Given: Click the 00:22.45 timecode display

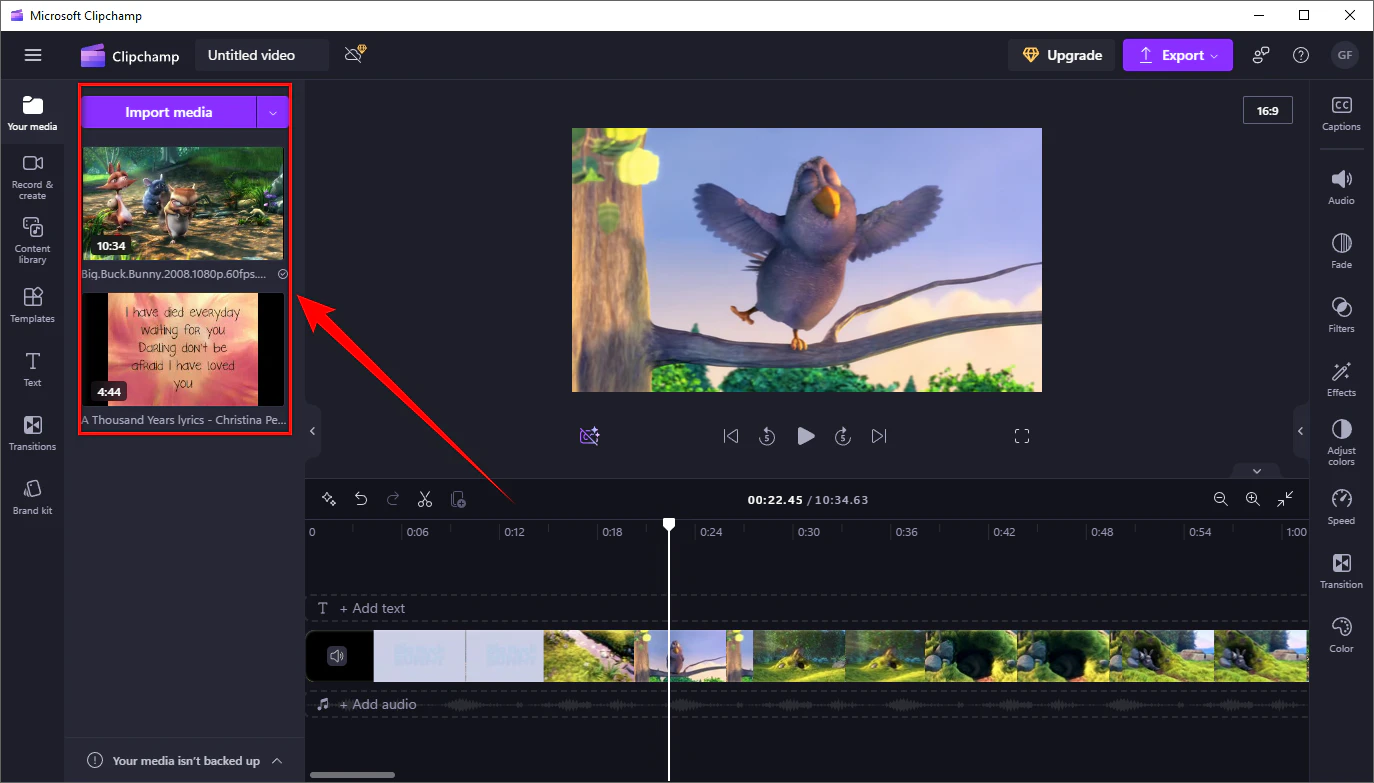Looking at the screenshot, I should tap(775, 500).
